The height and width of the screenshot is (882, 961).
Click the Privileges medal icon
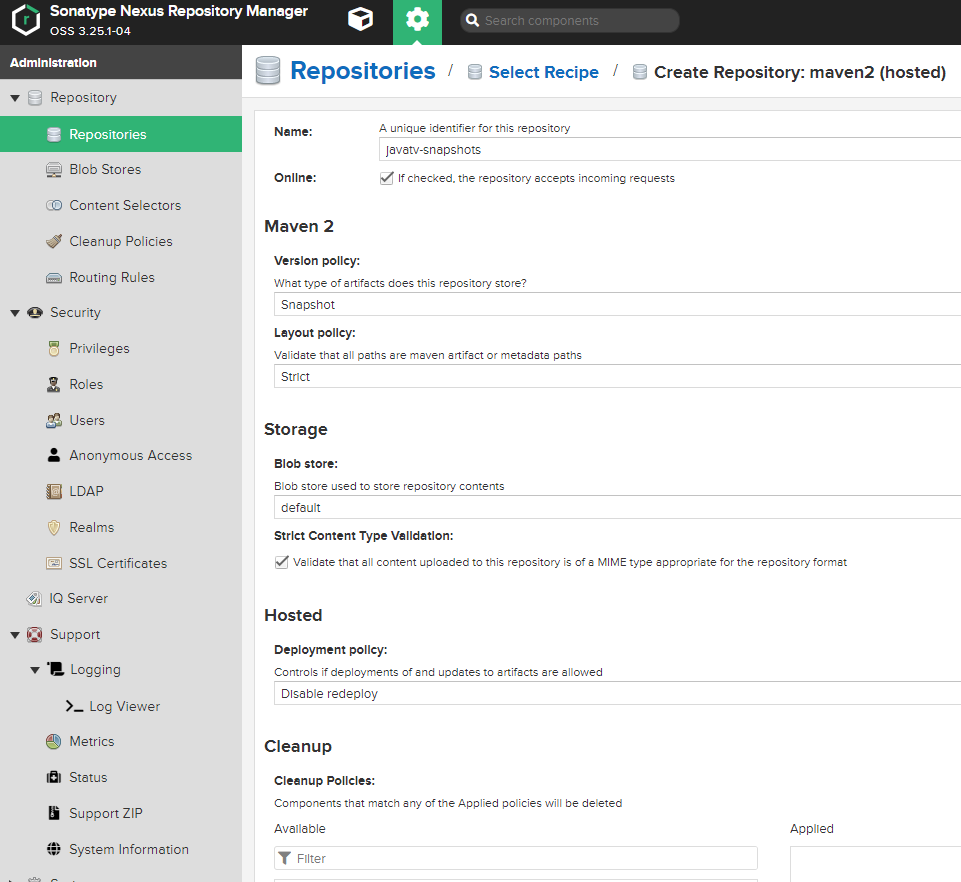(54, 349)
